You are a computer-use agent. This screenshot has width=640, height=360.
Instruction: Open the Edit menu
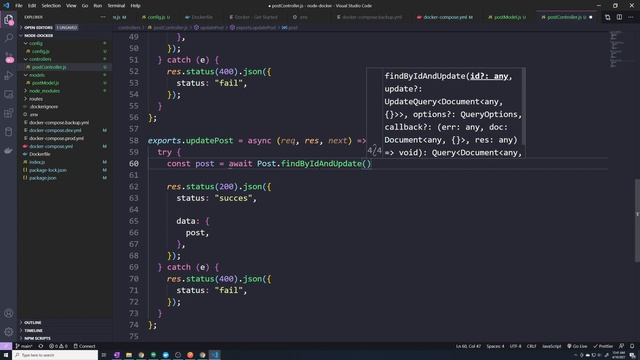pyautogui.click(x=32, y=6)
